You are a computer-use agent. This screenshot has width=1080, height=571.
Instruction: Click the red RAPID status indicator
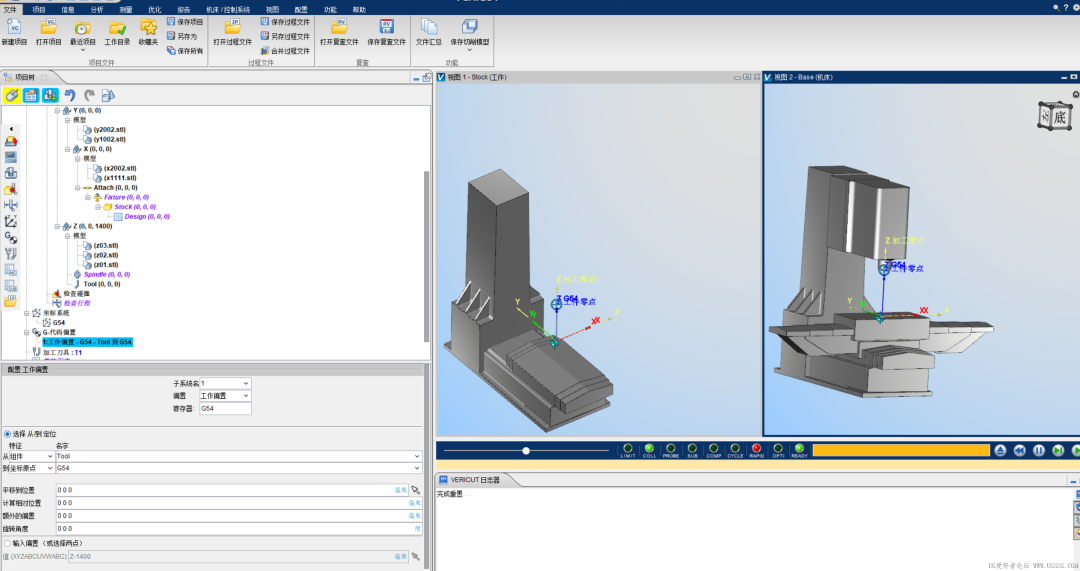tap(756, 448)
